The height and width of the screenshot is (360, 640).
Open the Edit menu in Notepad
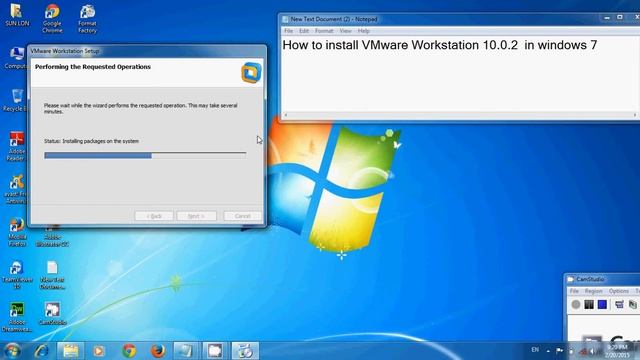[304, 31]
